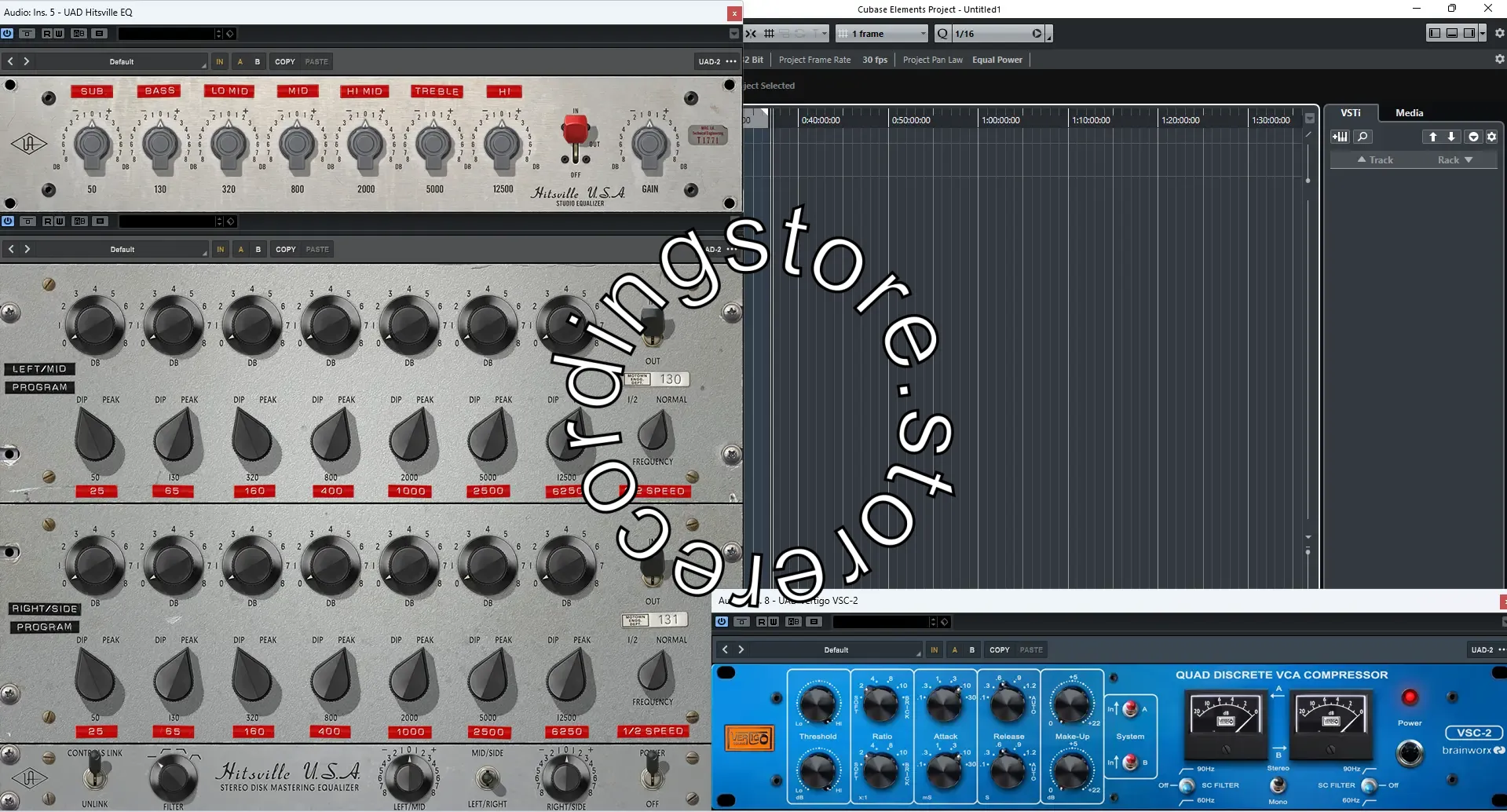Switch to the Media tab
Image resolution: width=1507 pixels, height=812 pixels.
coord(1409,112)
